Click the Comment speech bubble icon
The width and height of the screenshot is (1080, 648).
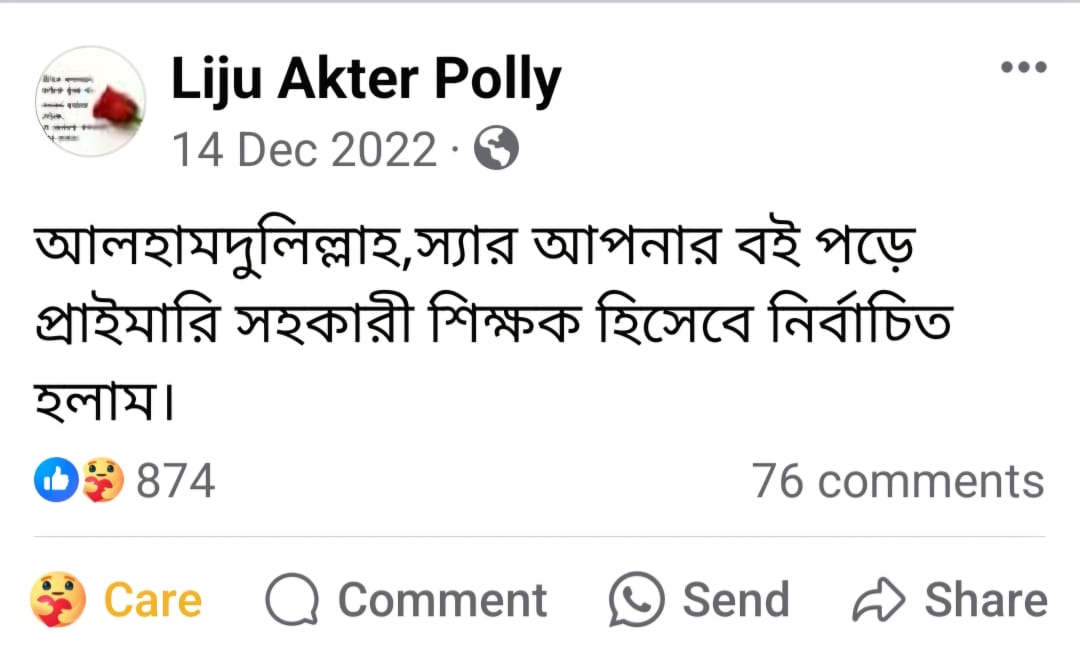coord(292,601)
